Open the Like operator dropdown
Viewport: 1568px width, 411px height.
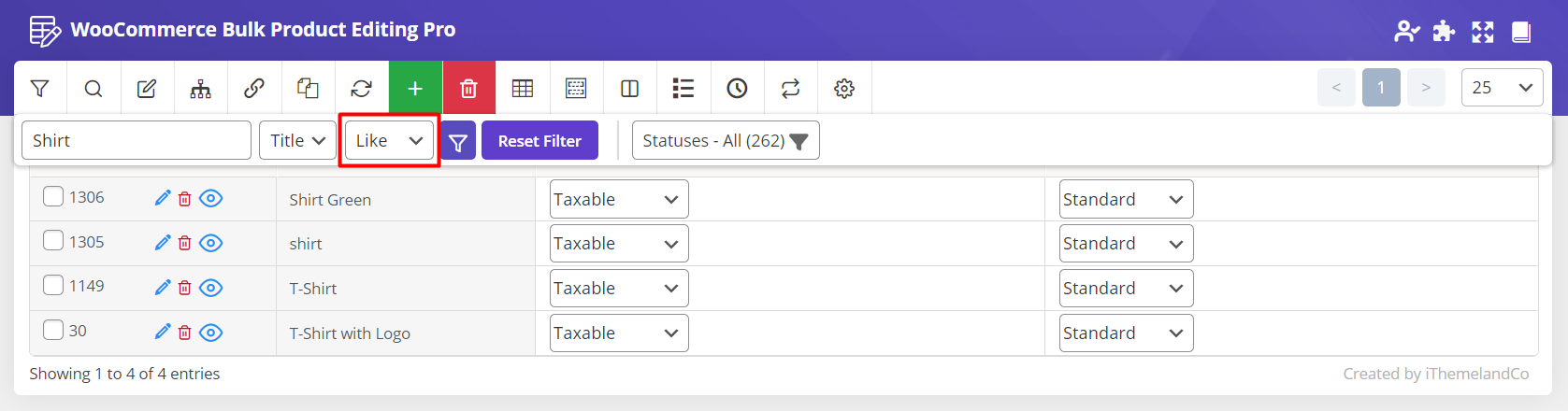389,140
